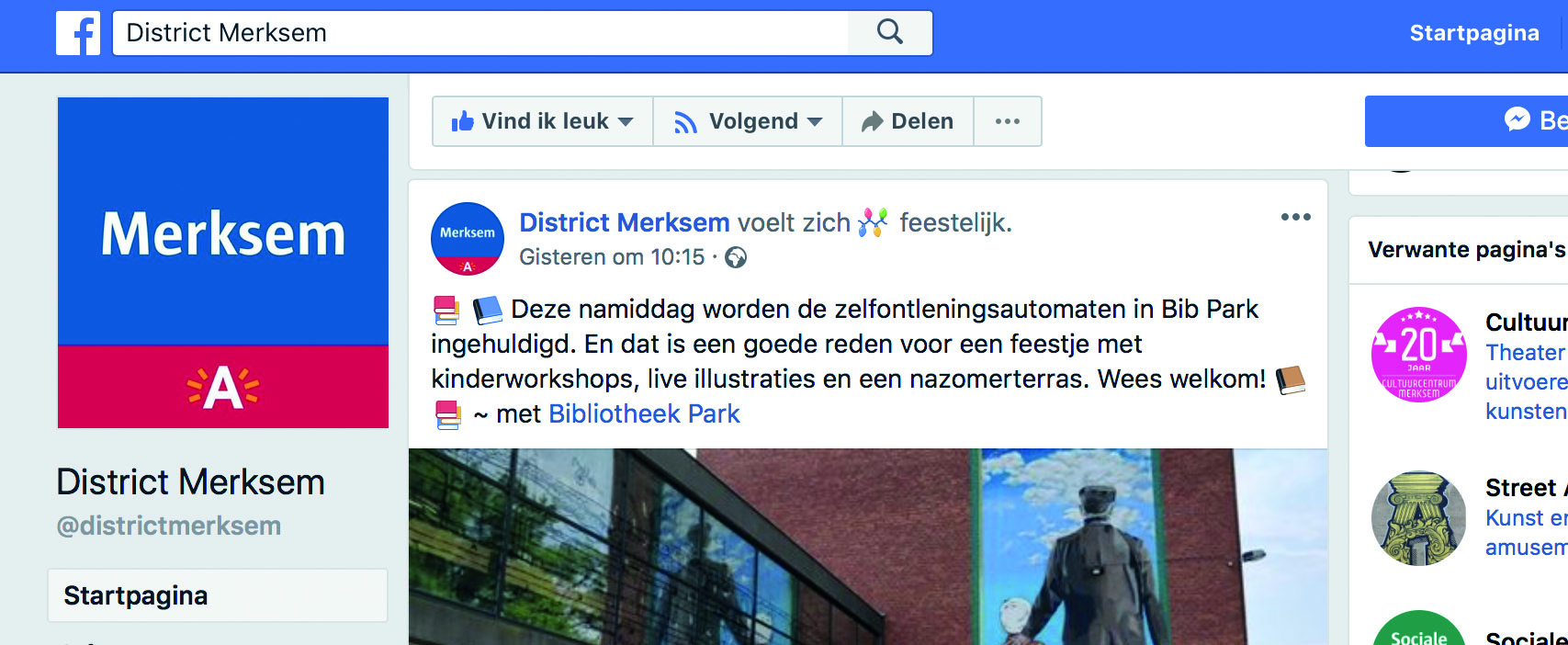Click the post's round Merksem avatar
The image size is (1568, 645).
point(468,239)
